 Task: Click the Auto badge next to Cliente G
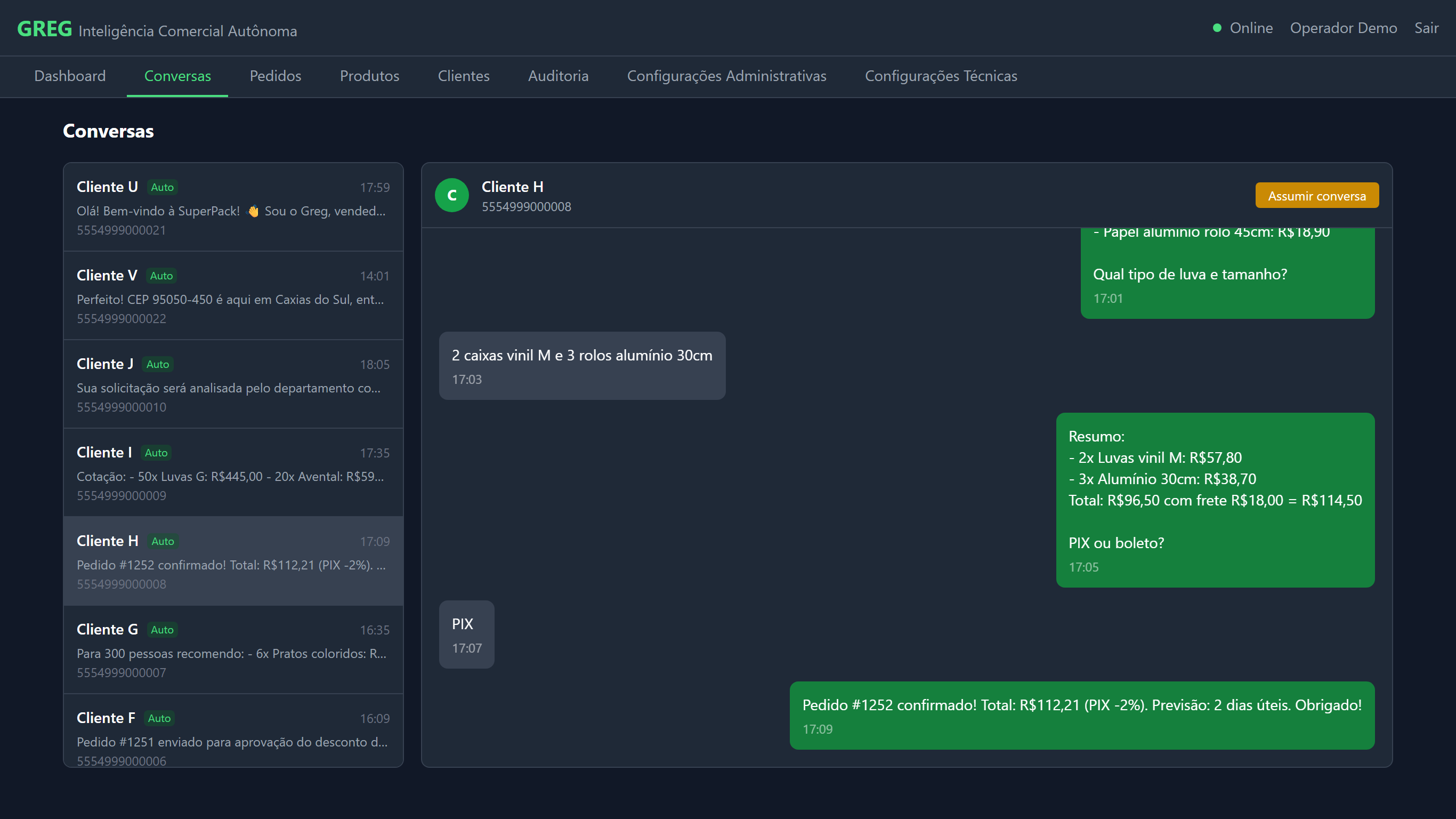coord(162,630)
